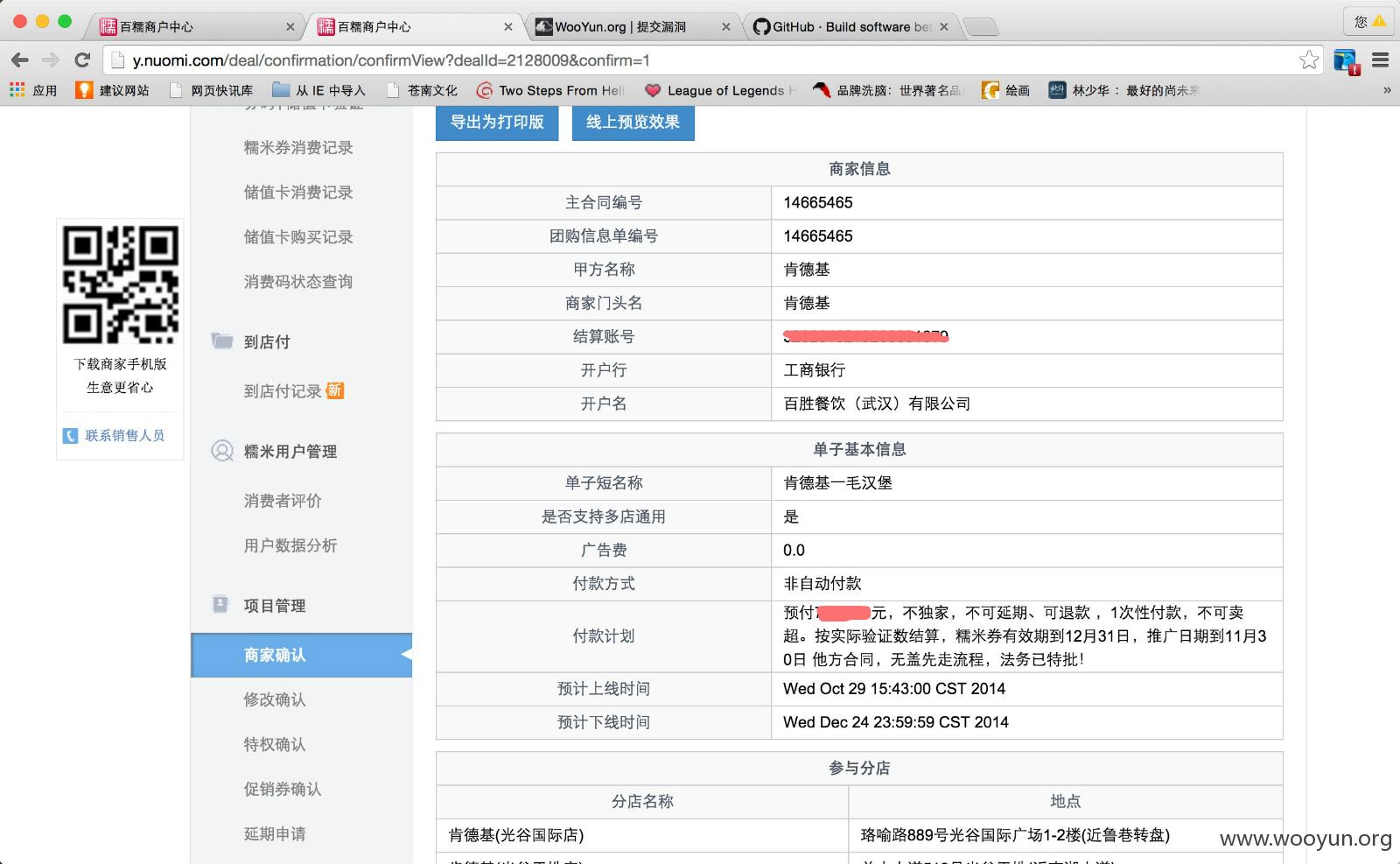Close the active 百糯商户中心 tab
Screen dimensions: 1400x864
pos(508,27)
